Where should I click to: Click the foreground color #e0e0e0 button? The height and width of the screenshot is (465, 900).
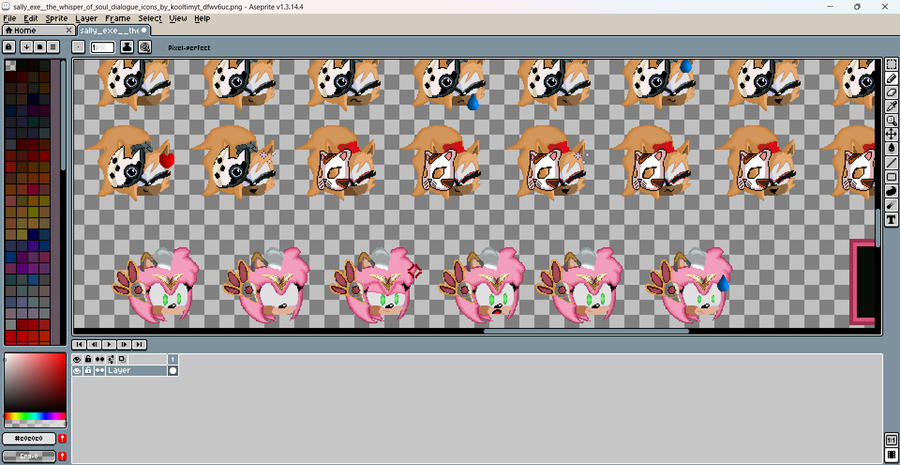pos(29,439)
